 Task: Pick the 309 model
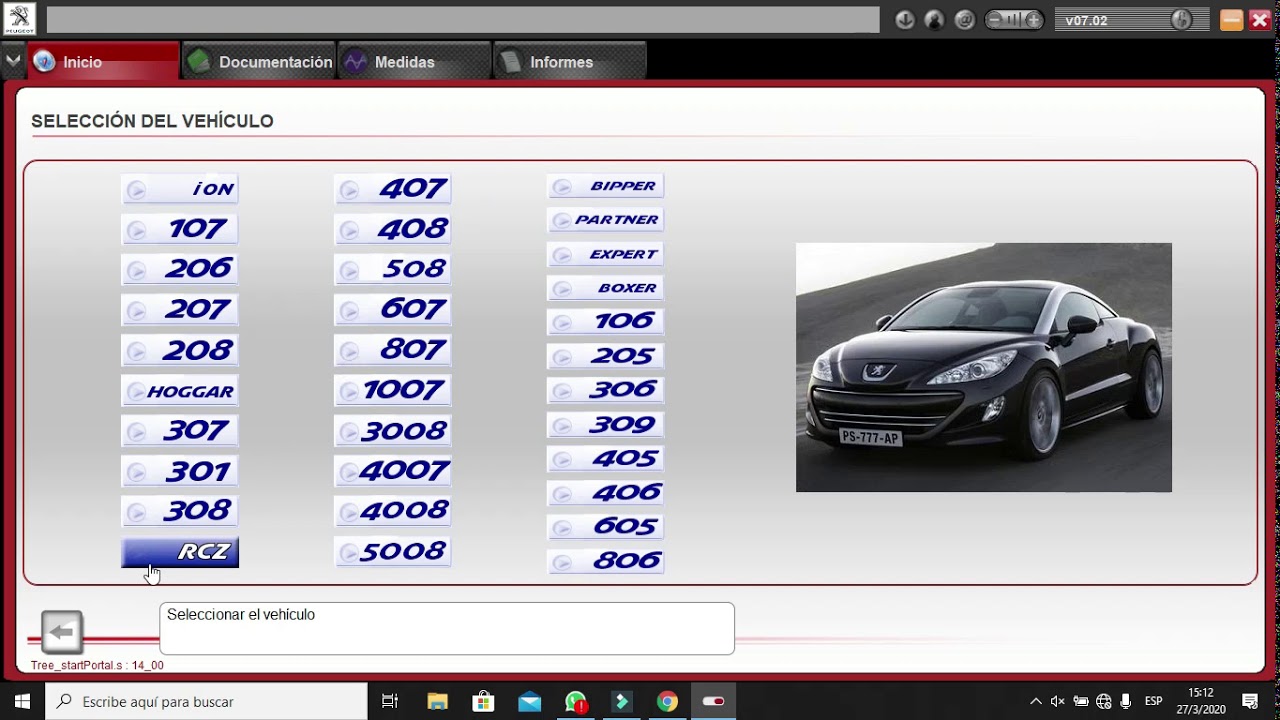pyautogui.click(x=606, y=425)
